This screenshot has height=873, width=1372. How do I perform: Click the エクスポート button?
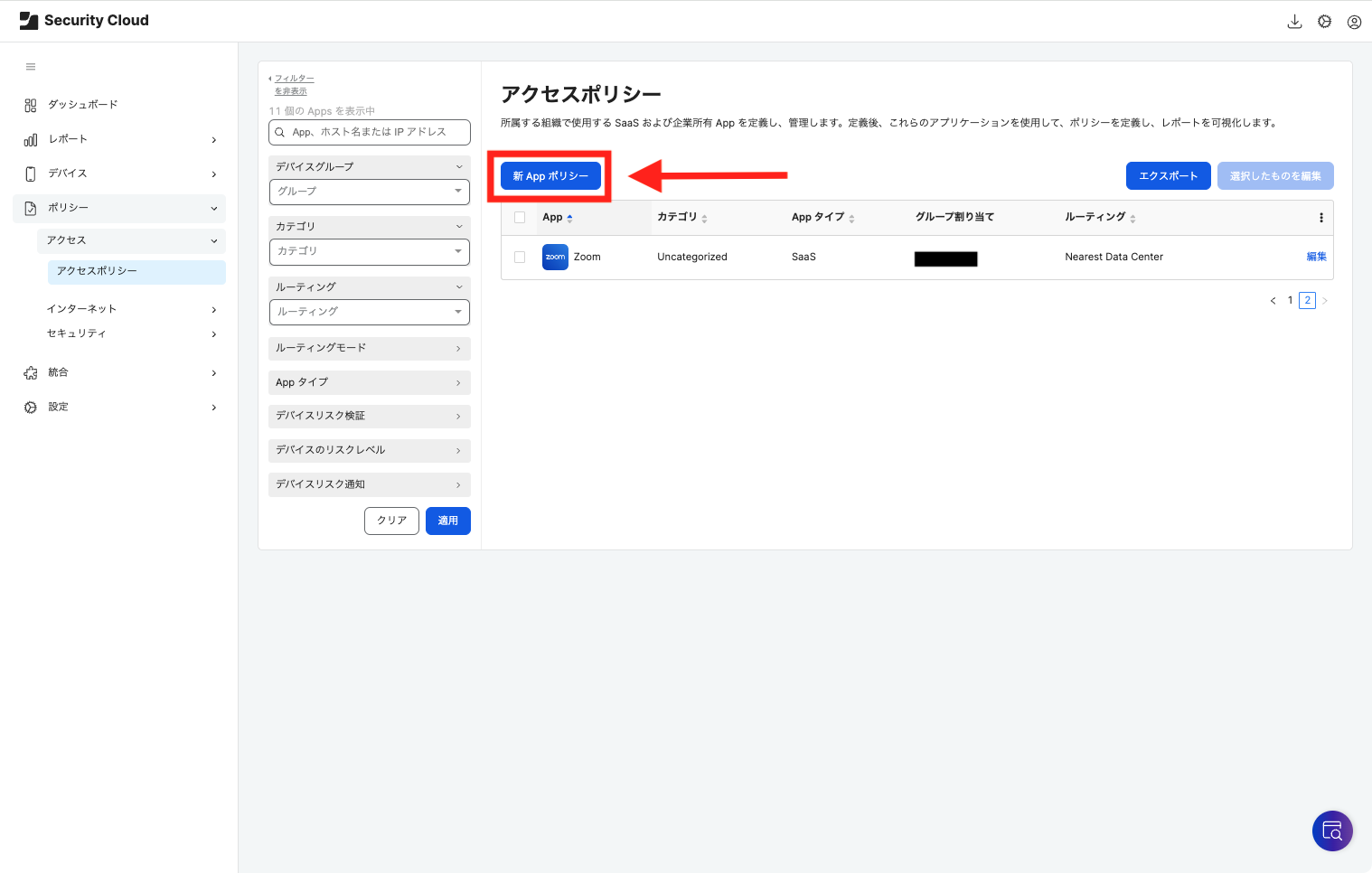(x=1168, y=176)
